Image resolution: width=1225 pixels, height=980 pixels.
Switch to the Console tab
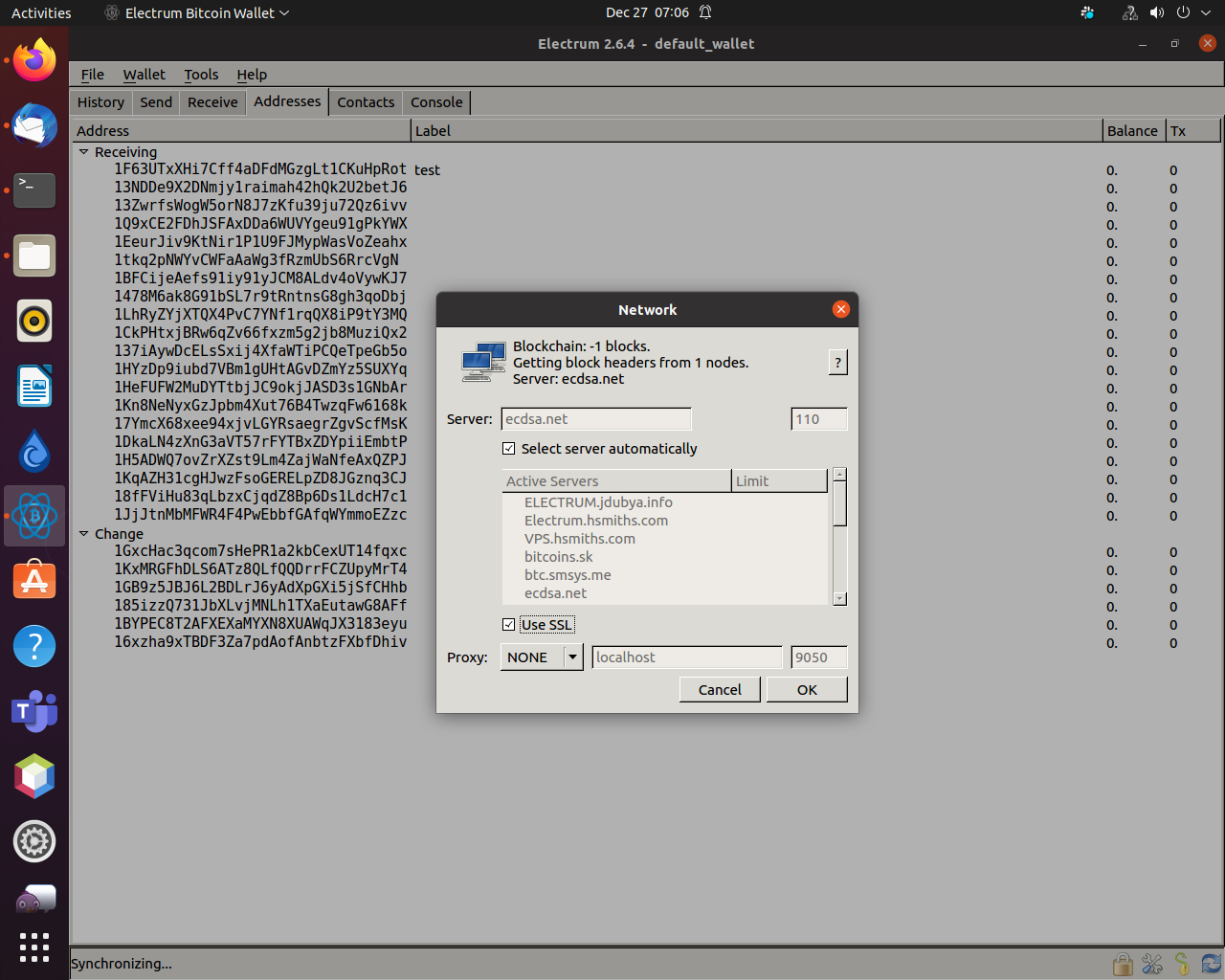(x=436, y=102)
